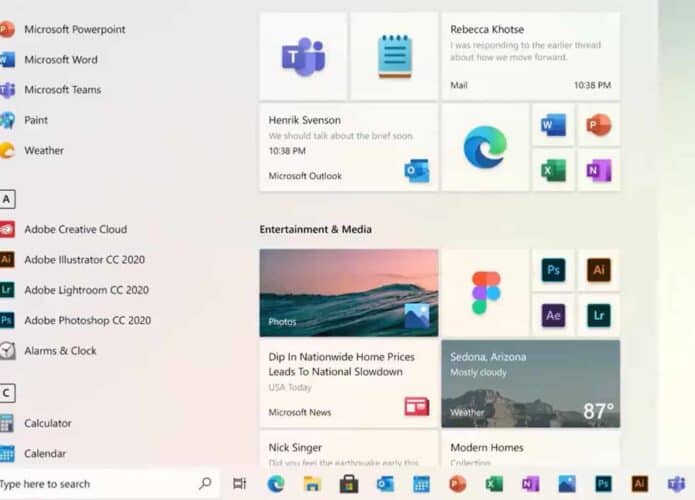695x500 pixels.
Task: Open PowerPoint from the taskbar
Action: click(x=457, y=484)
